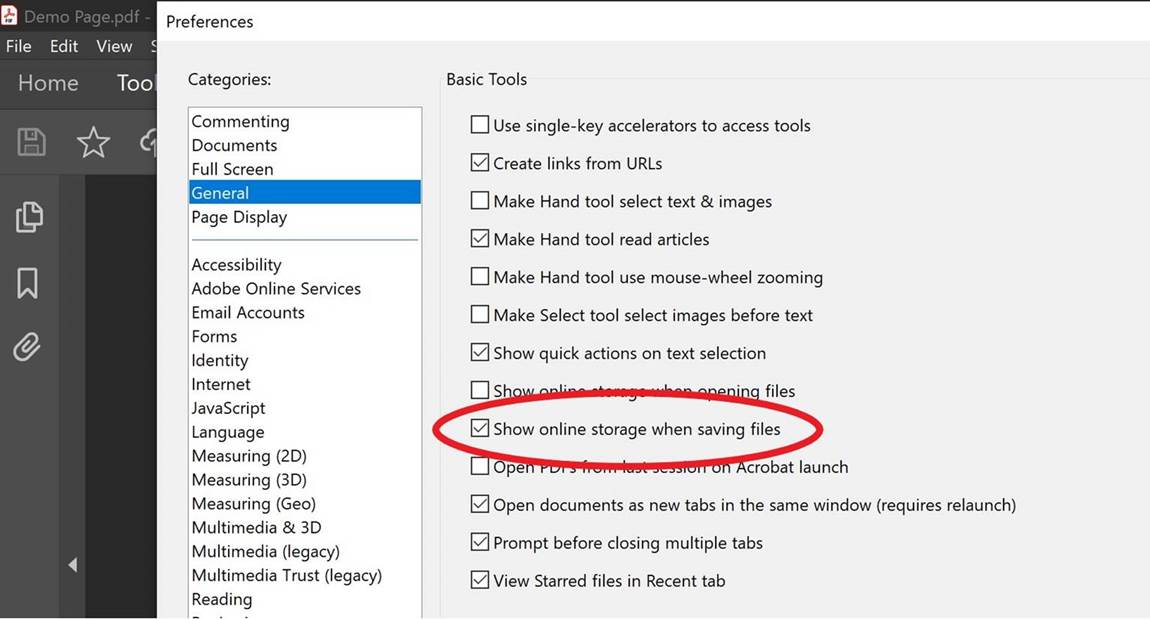This screenshot has width=1150, height=619.
Task: Select Page Display in Categories list
Action: tap(239, 218)
